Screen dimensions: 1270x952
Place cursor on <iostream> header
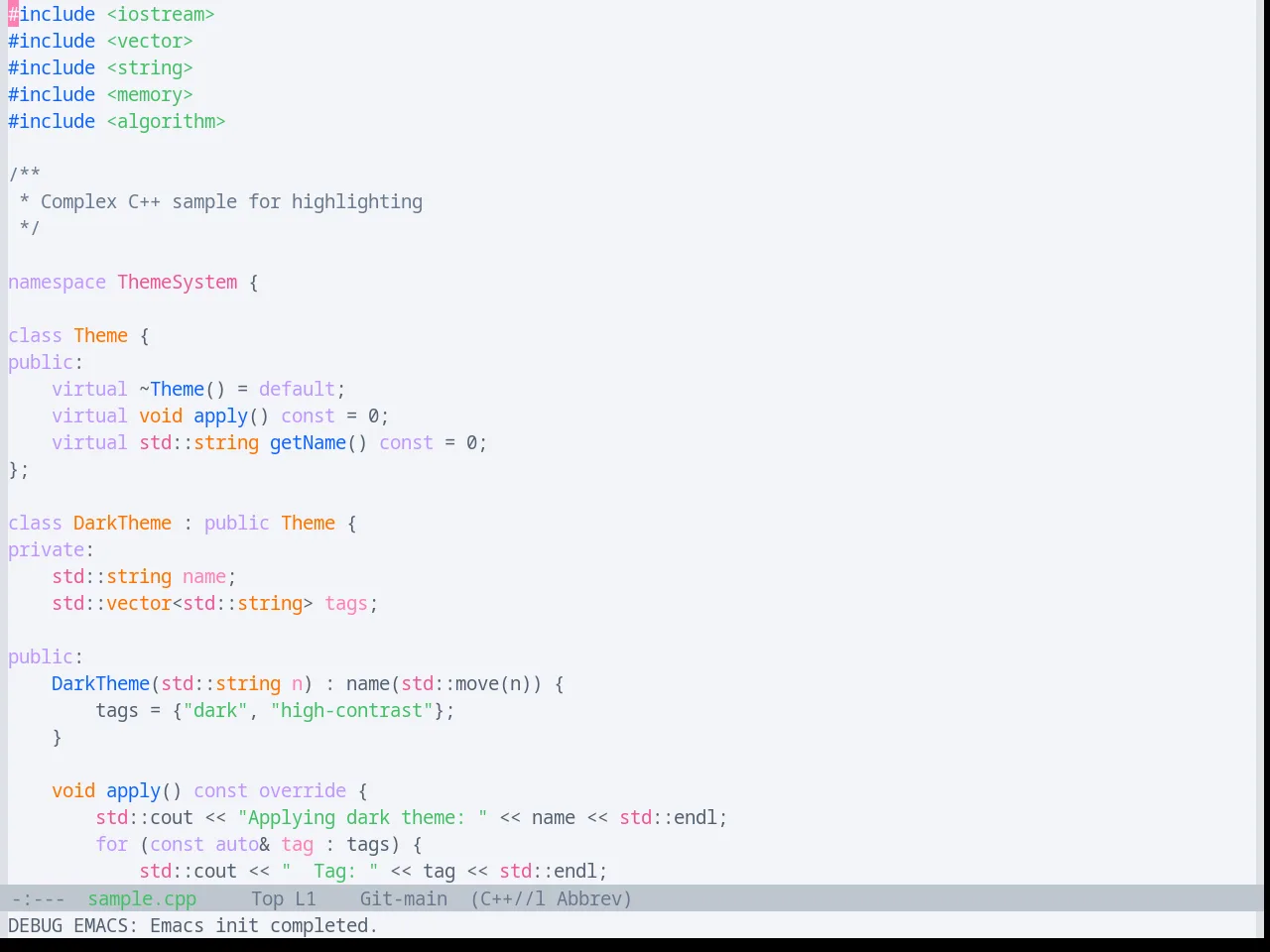tap(161, 14)
